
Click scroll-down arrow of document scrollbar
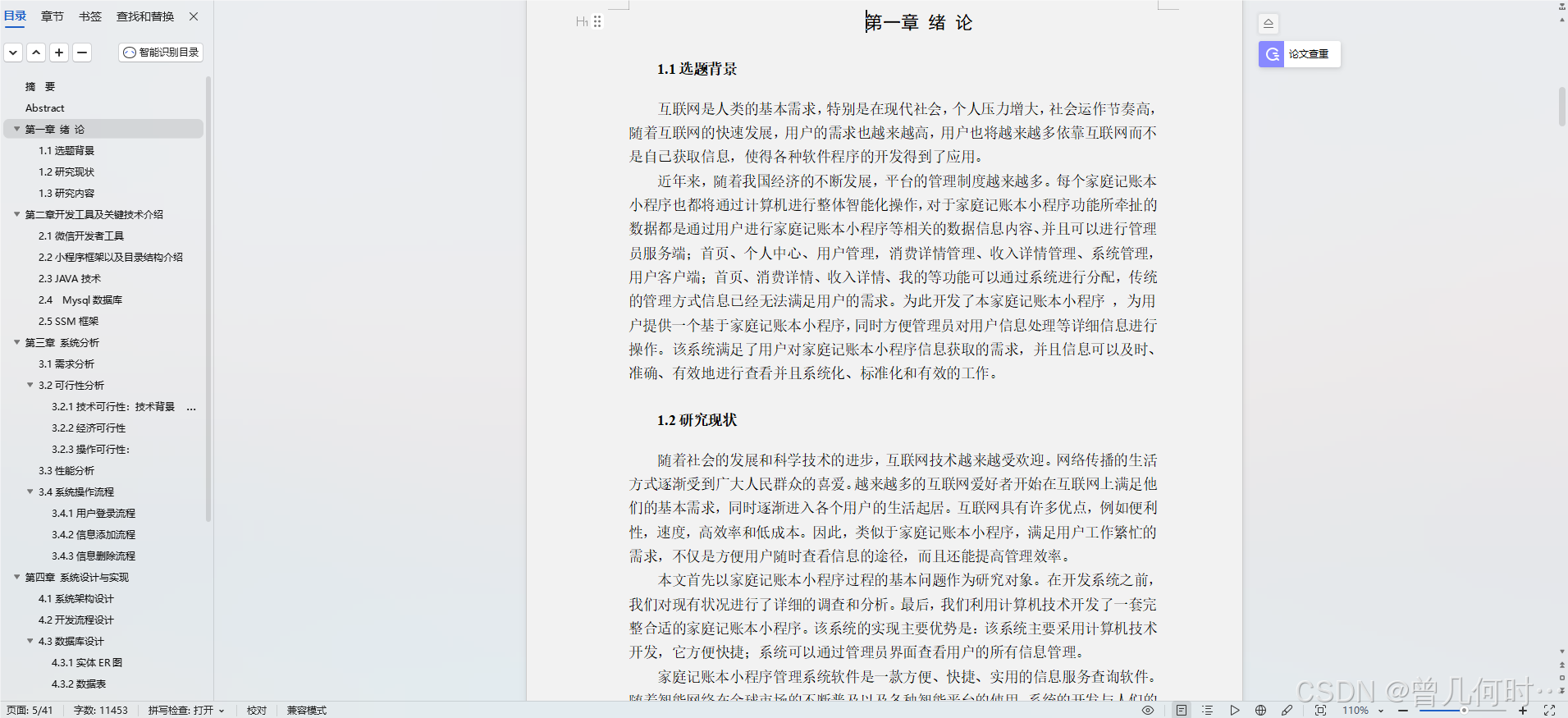(x=1561, y=652)
